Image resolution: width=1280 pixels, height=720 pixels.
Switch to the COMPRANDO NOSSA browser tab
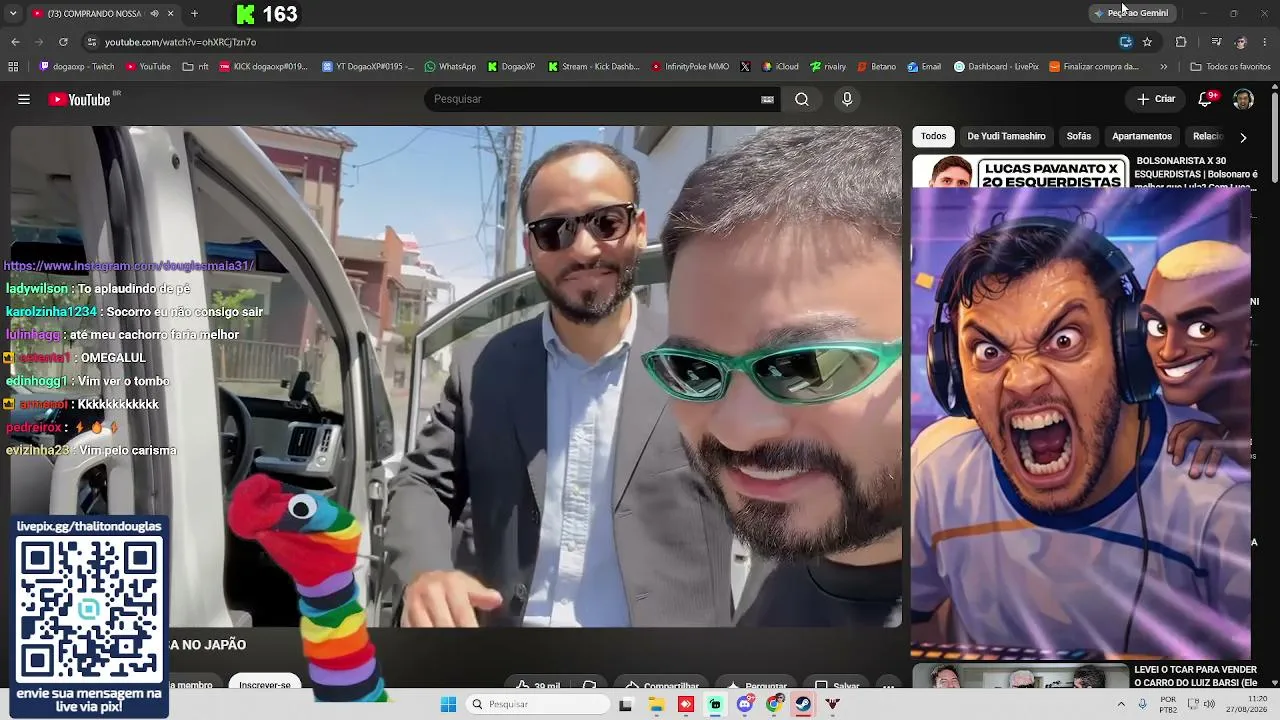[94, 14]
